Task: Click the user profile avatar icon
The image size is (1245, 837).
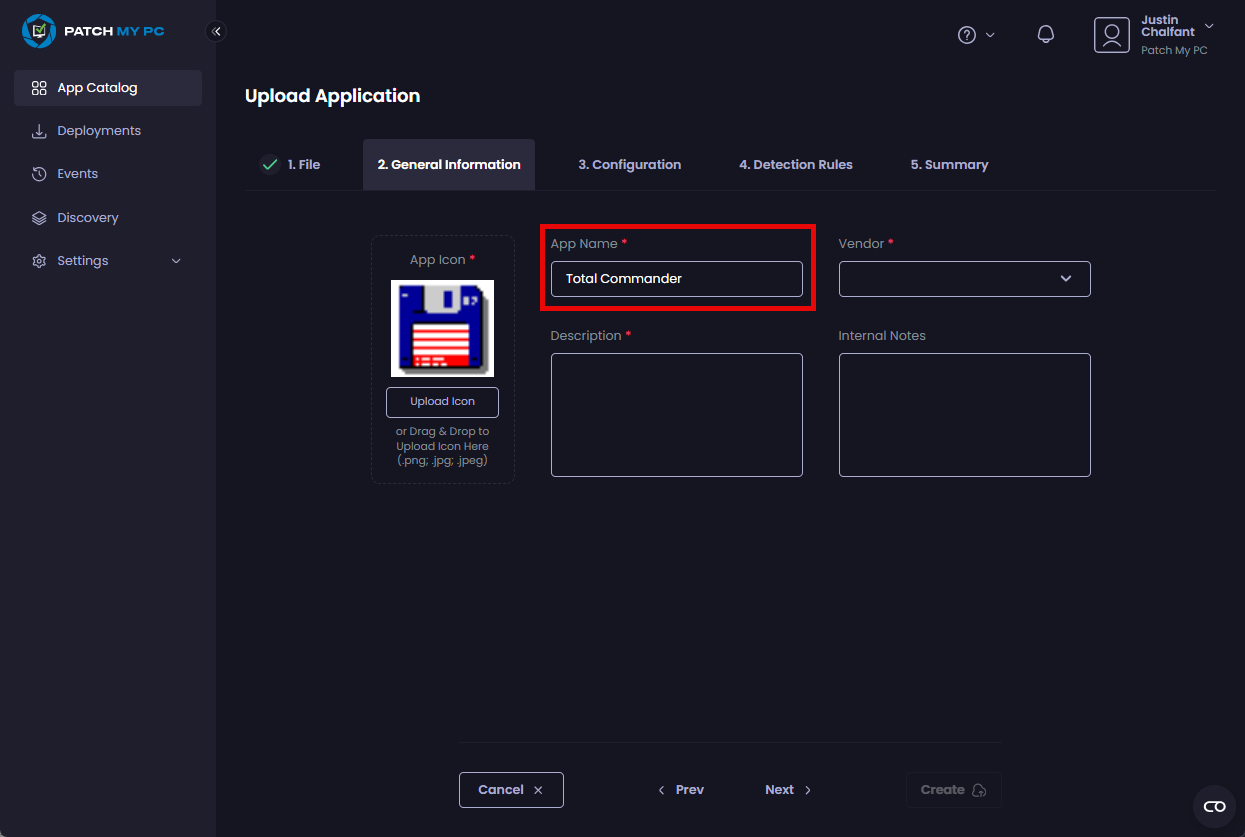Action: tap(1111, 35)
